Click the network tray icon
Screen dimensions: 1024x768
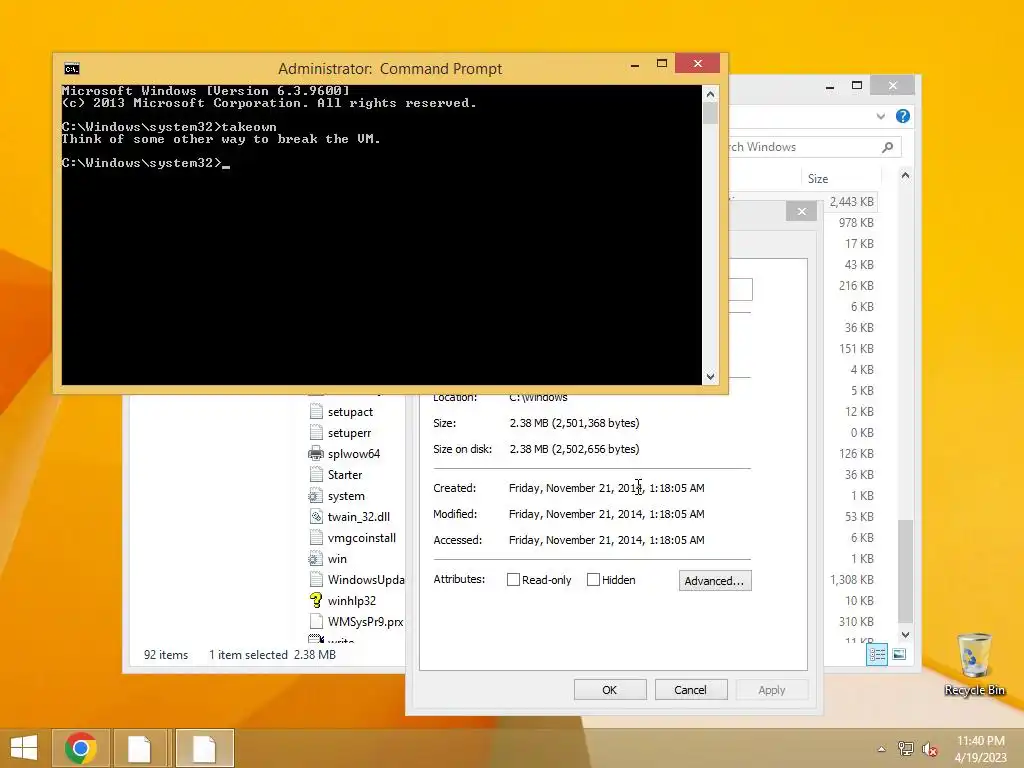905,749
